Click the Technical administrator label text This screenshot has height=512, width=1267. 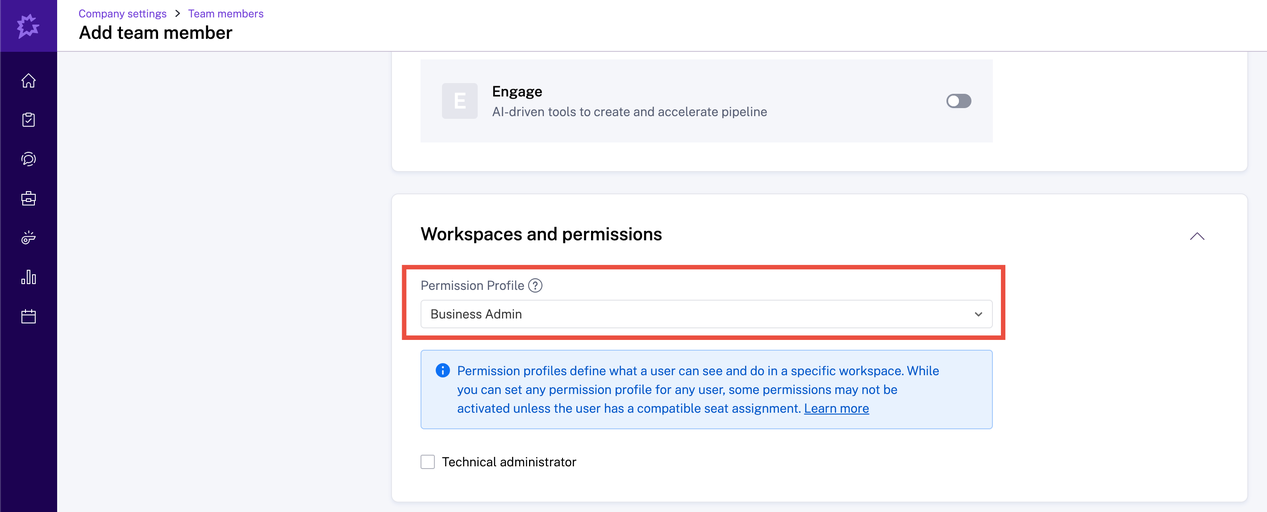coord(509,462)
